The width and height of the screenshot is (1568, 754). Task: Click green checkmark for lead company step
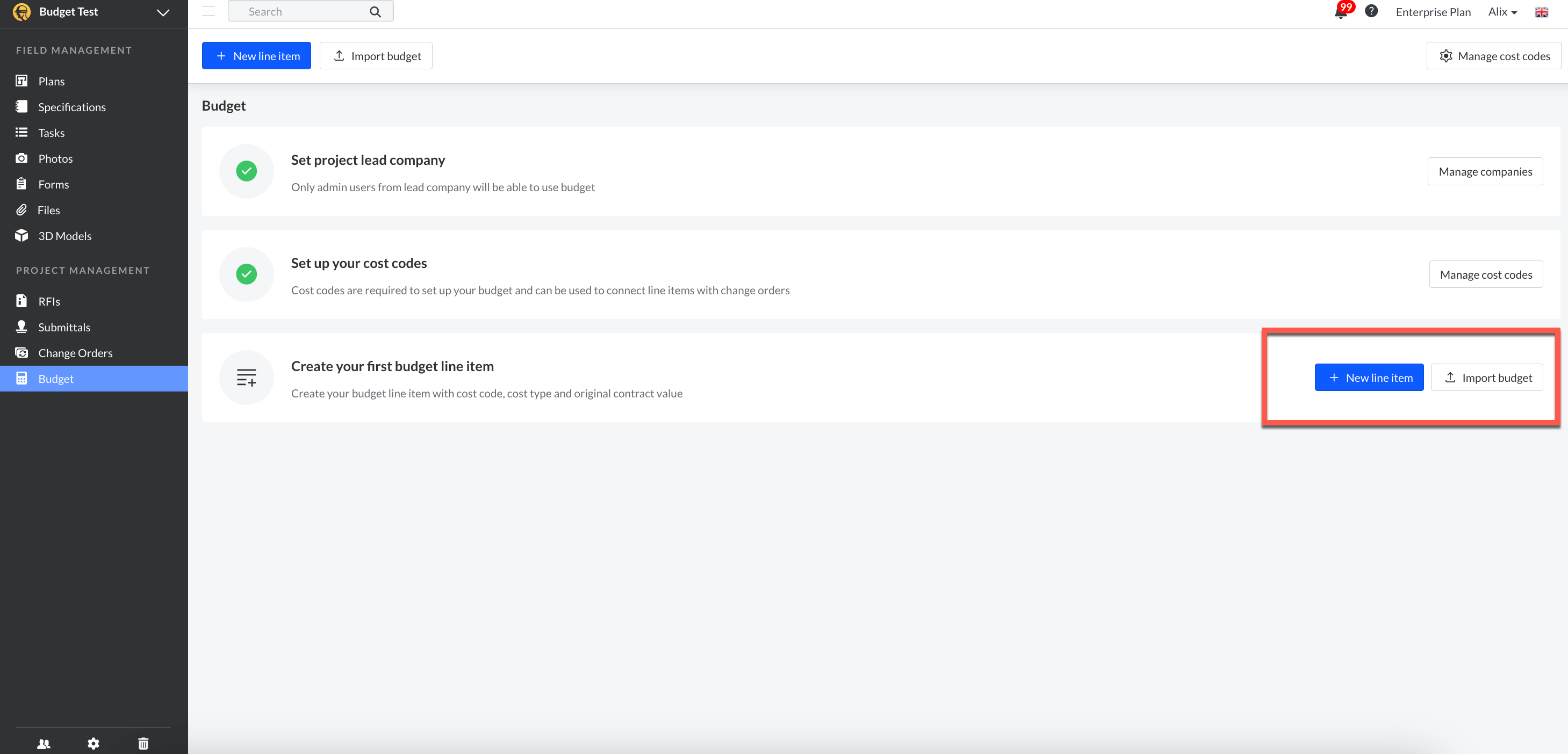(247, 171)
